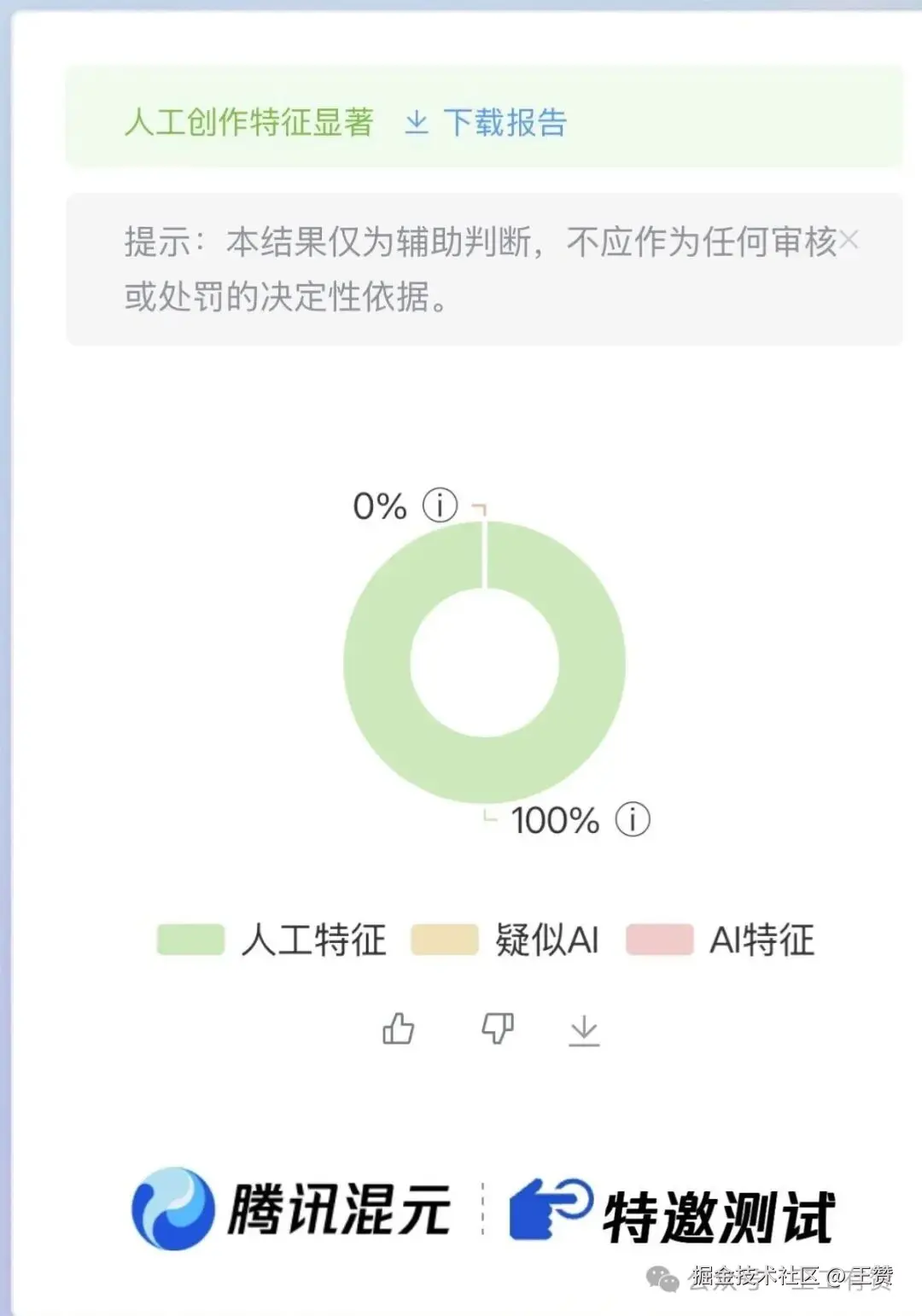Select the AI特征 legend swatch
Viewport: 922px width, 1316px height.
click(659, 939)
